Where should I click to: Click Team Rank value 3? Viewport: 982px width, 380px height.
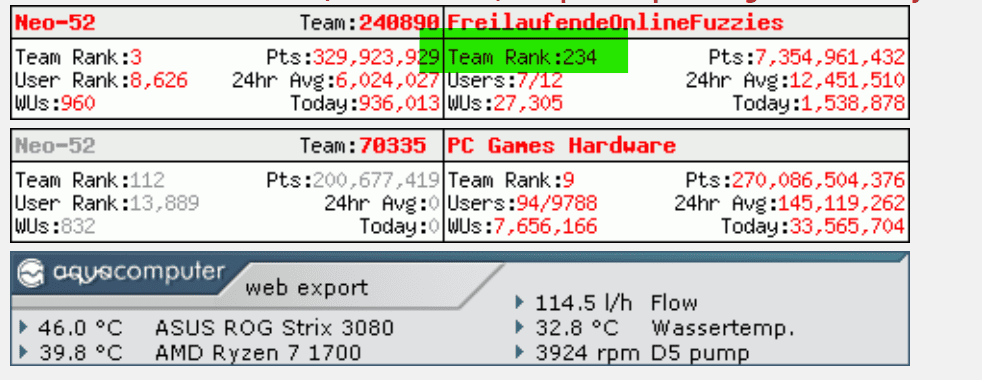[x=136, y=58]
